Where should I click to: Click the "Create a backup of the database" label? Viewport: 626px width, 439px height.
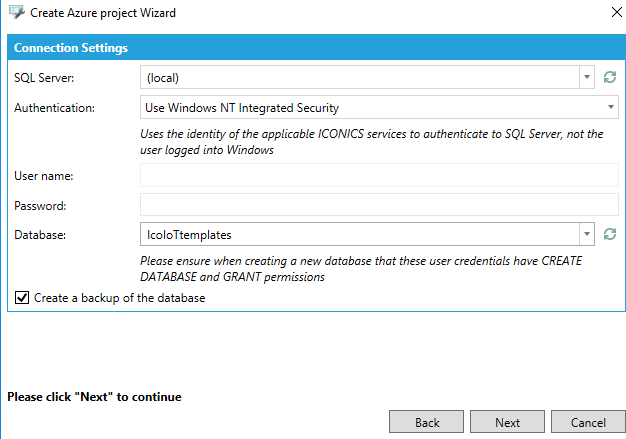click(x=120, y=298)
